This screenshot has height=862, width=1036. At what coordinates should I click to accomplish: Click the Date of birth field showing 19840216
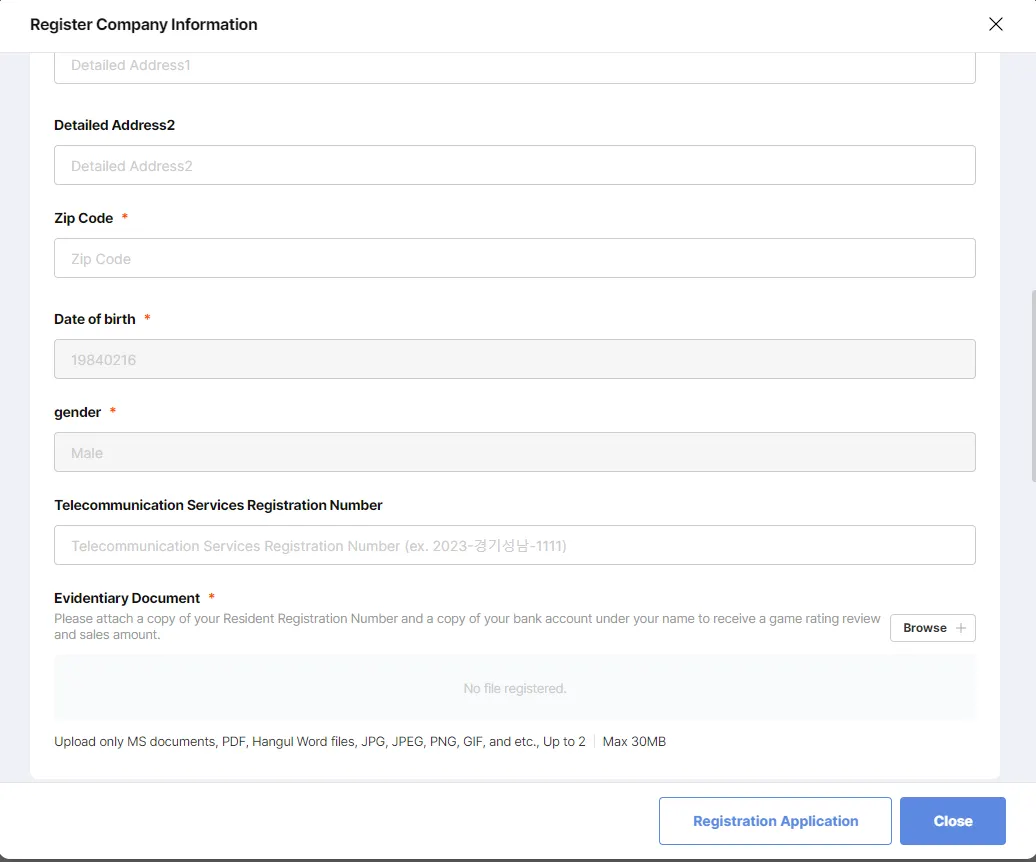pos(514,359)
